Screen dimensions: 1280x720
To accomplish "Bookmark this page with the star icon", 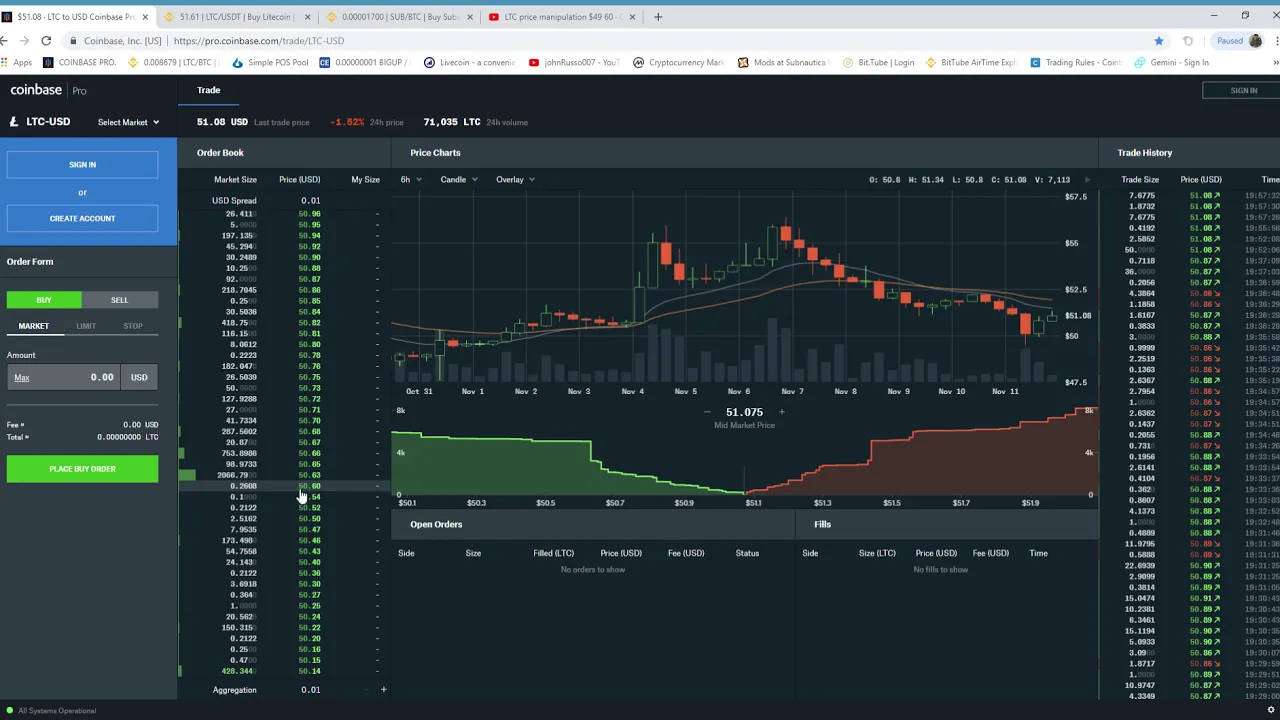I will pos(1159,41).
